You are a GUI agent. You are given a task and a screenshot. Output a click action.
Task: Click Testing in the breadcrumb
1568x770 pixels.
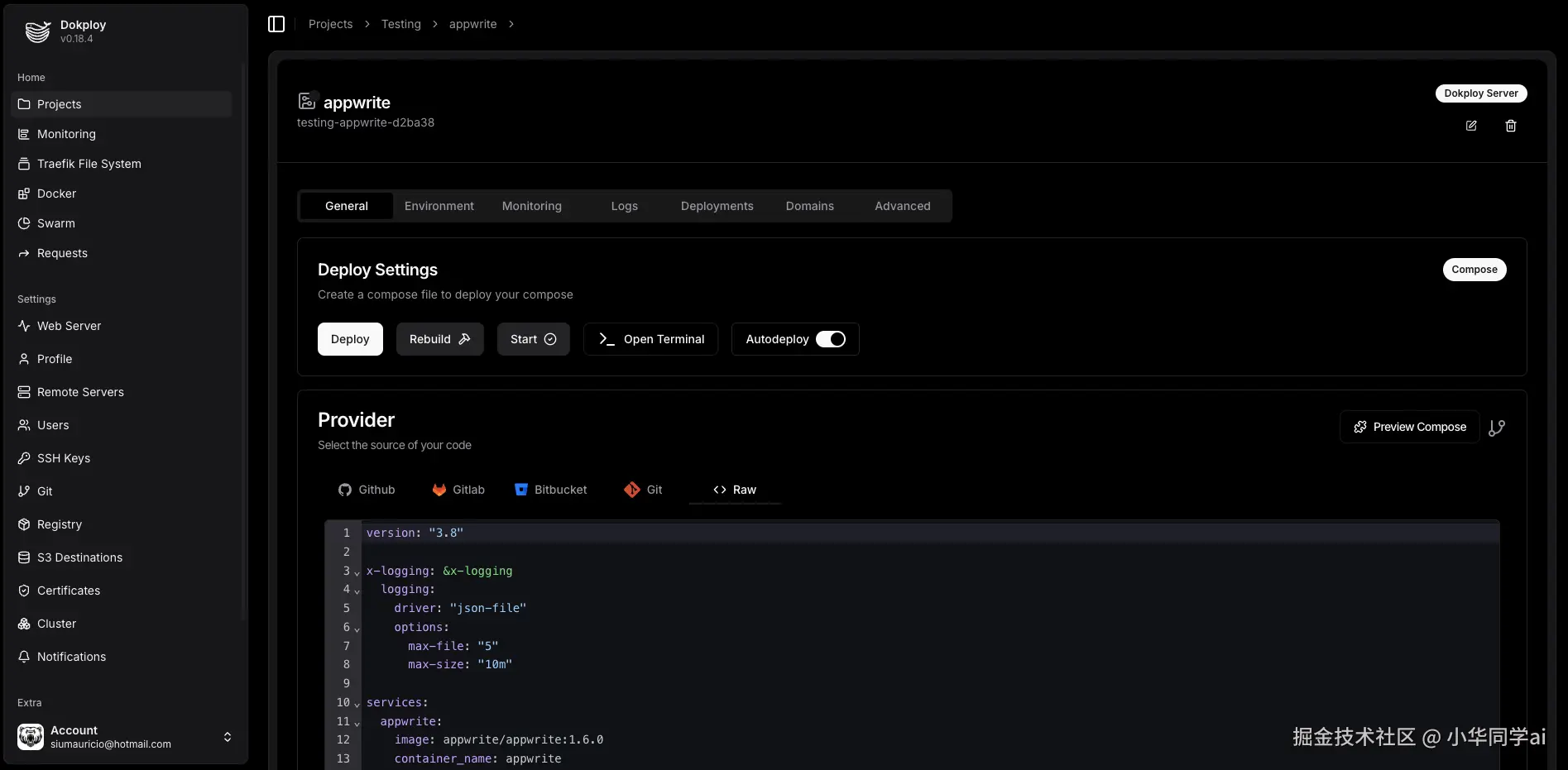click(400, 24)
